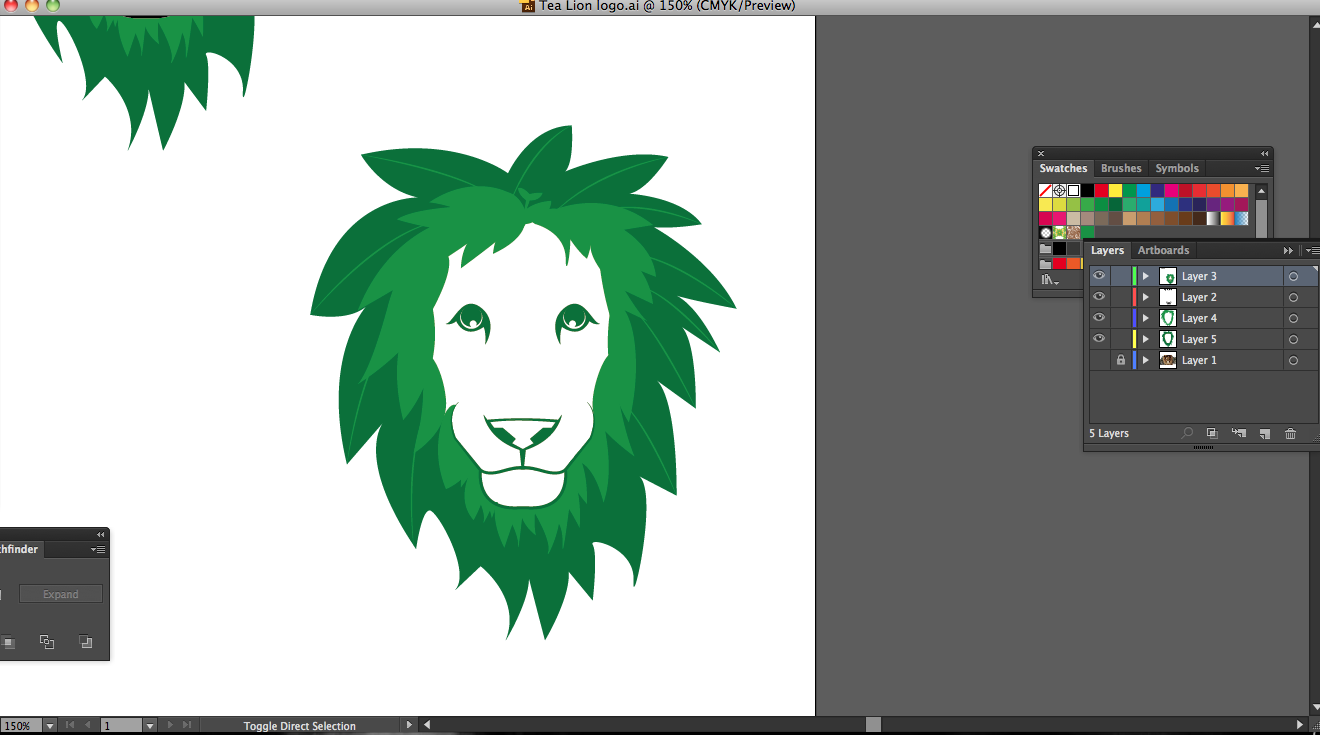Image resolution: width=1320 pixels, height=735 pixels.
Task: Open the Swatch Libraries menu icon
Action: [1049, 280]
